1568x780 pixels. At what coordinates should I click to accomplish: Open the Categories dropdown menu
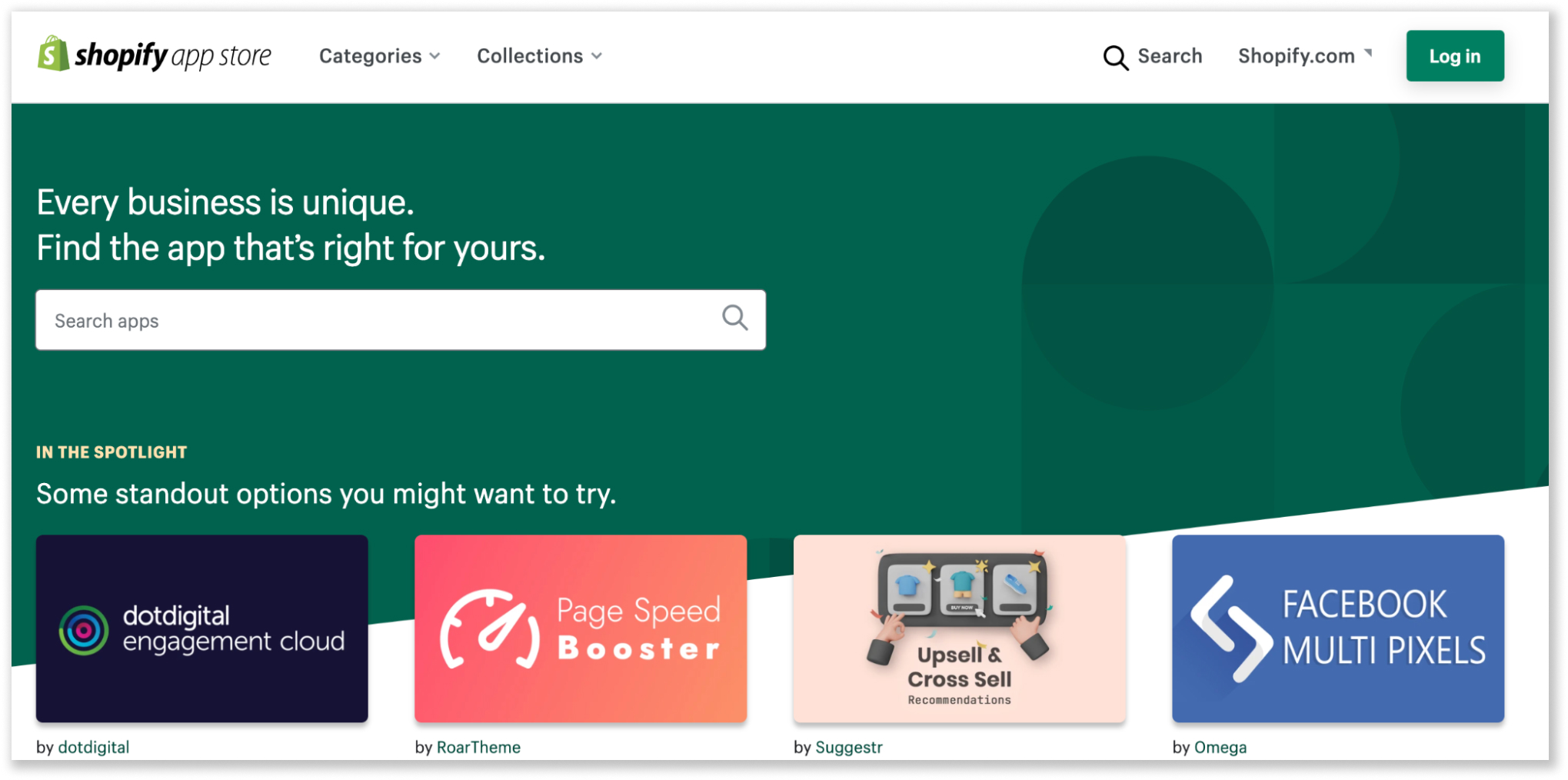pos(380,56)
